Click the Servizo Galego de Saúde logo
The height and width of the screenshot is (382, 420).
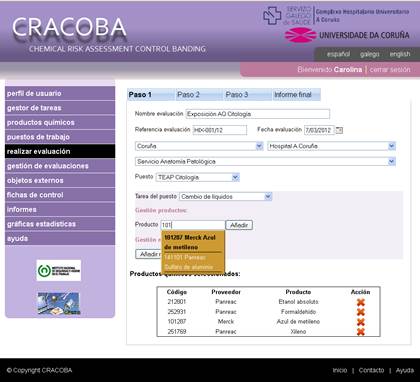tap(287, 15)
